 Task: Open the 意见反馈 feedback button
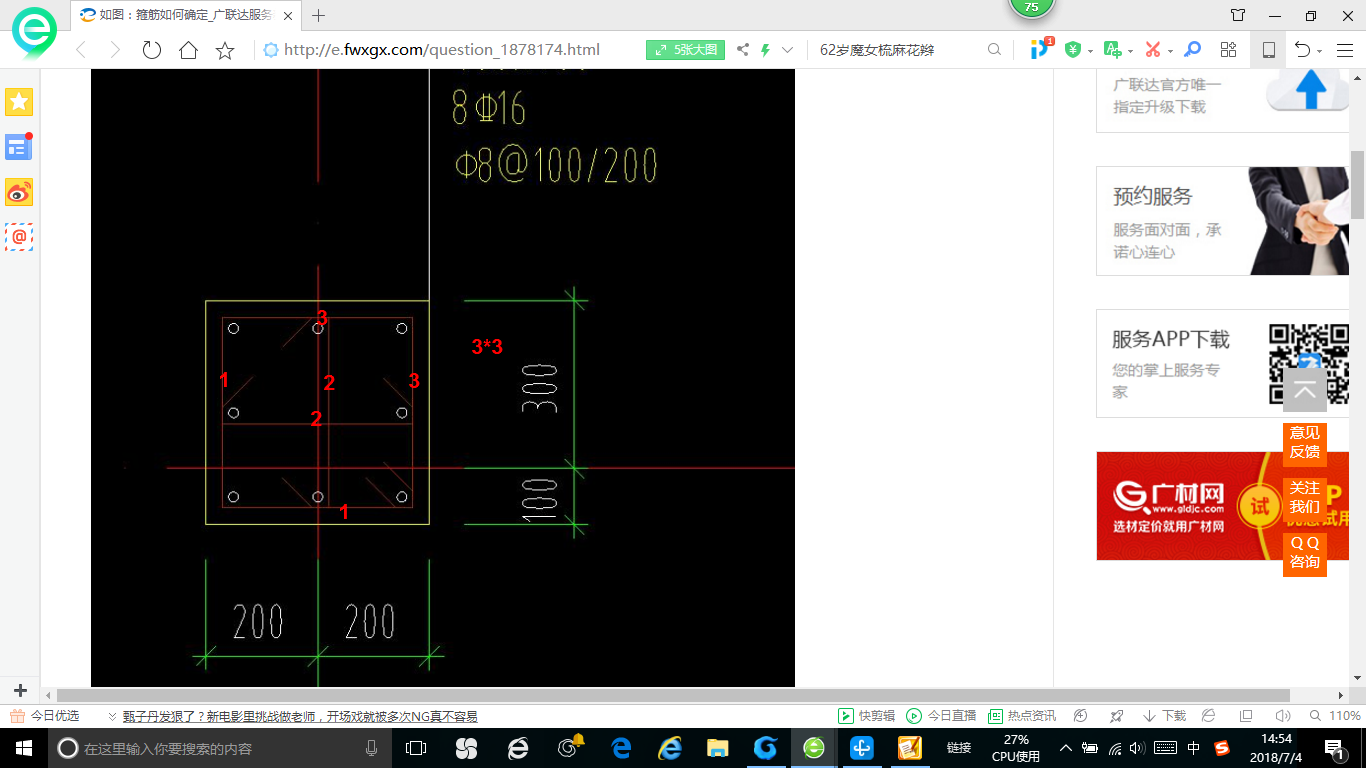[x=1304, y=443]
